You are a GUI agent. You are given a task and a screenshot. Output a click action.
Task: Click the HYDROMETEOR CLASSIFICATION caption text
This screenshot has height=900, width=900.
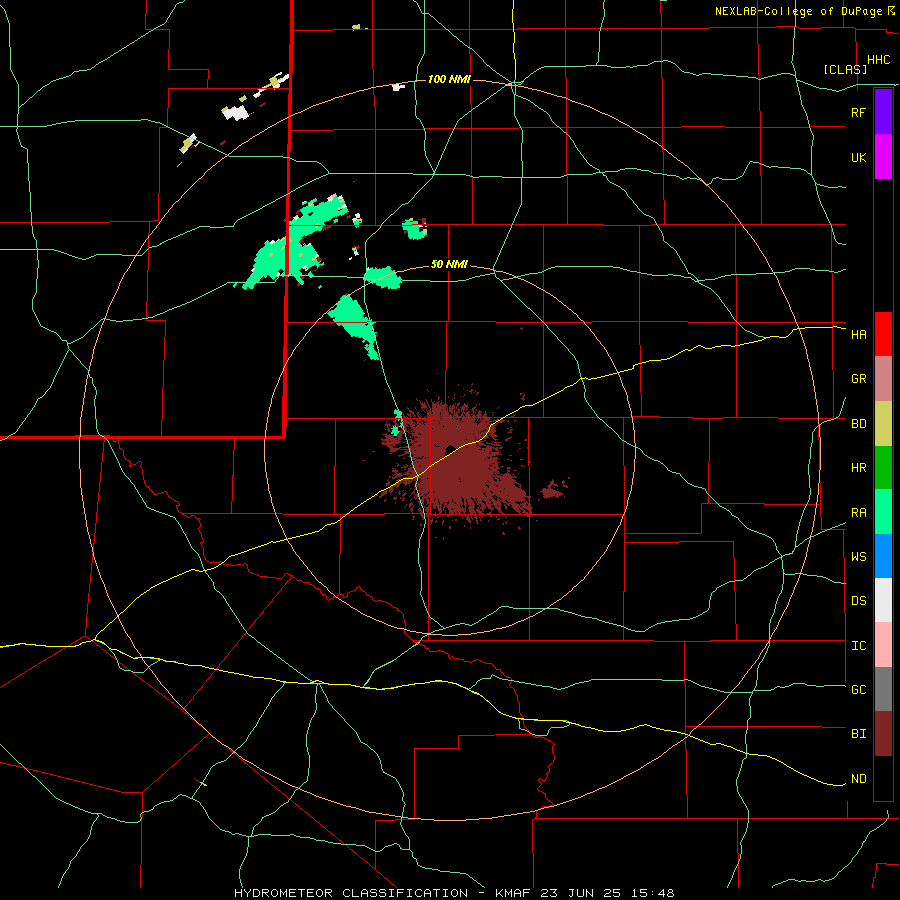click(x=351, y=893)
